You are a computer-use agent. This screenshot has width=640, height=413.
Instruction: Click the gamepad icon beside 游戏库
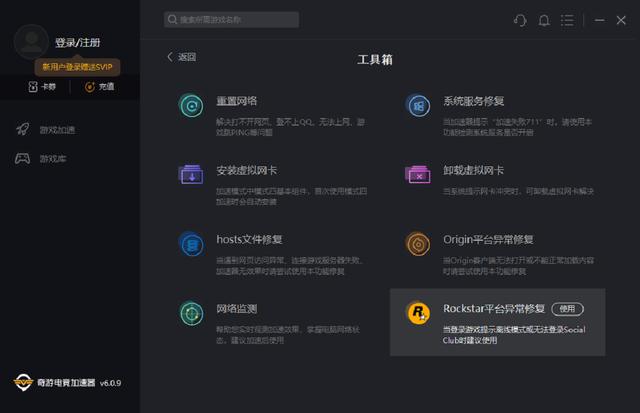22,158
